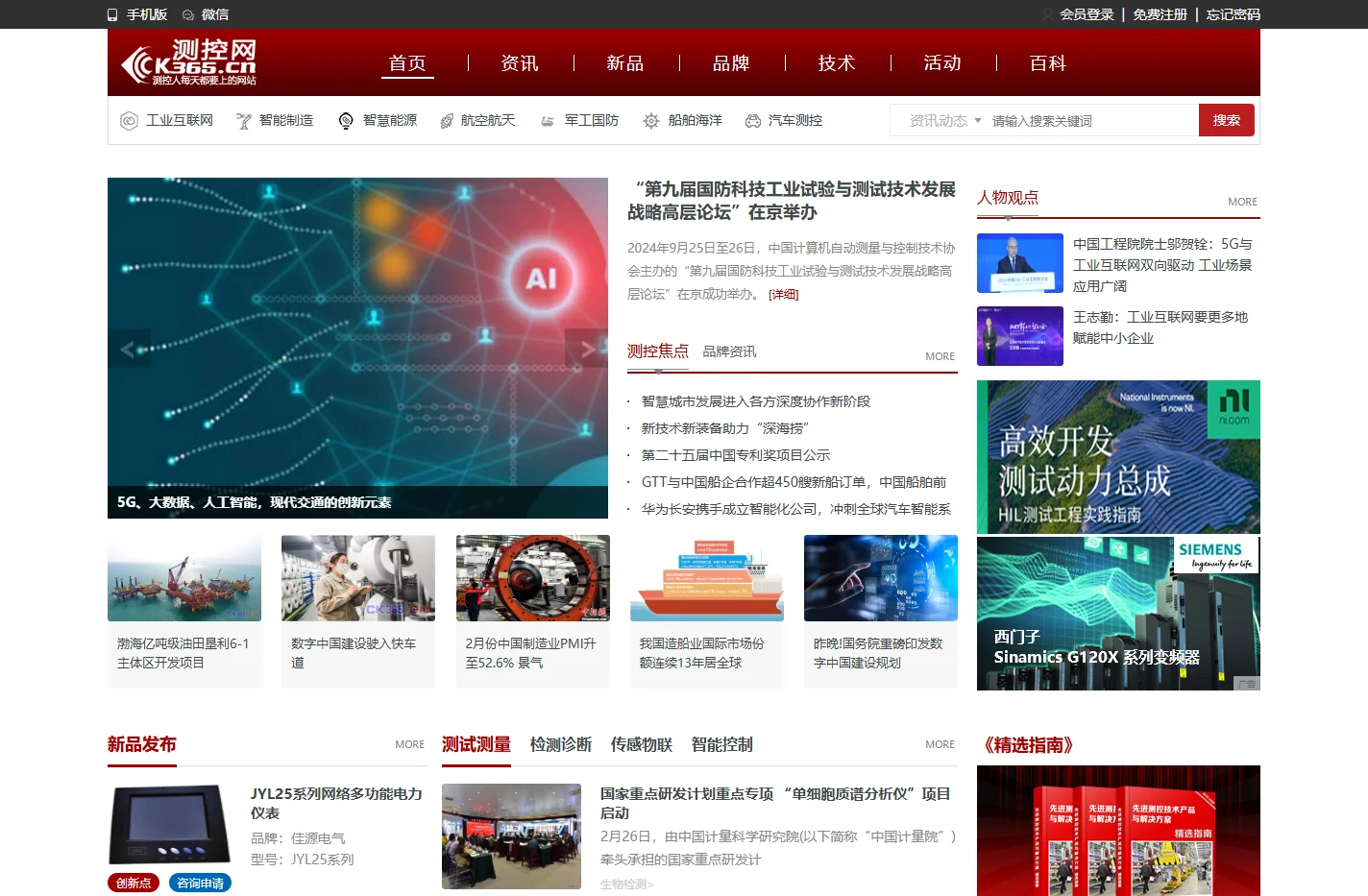The width and height of the screenshot is (1368, 896).
Task: Click MORE beside 品牌资讯 tab
Action: 940,356
